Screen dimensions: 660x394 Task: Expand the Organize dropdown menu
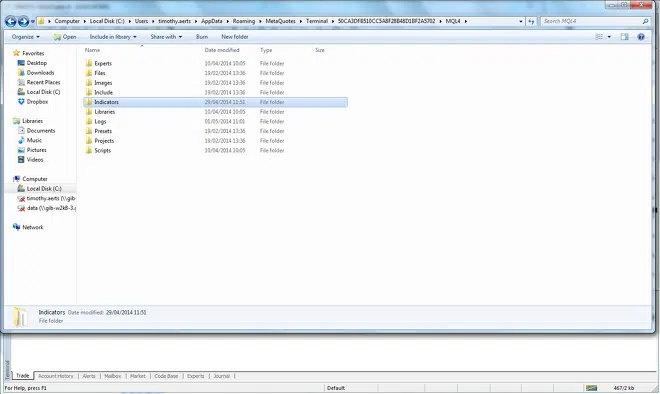pos(26,37)
